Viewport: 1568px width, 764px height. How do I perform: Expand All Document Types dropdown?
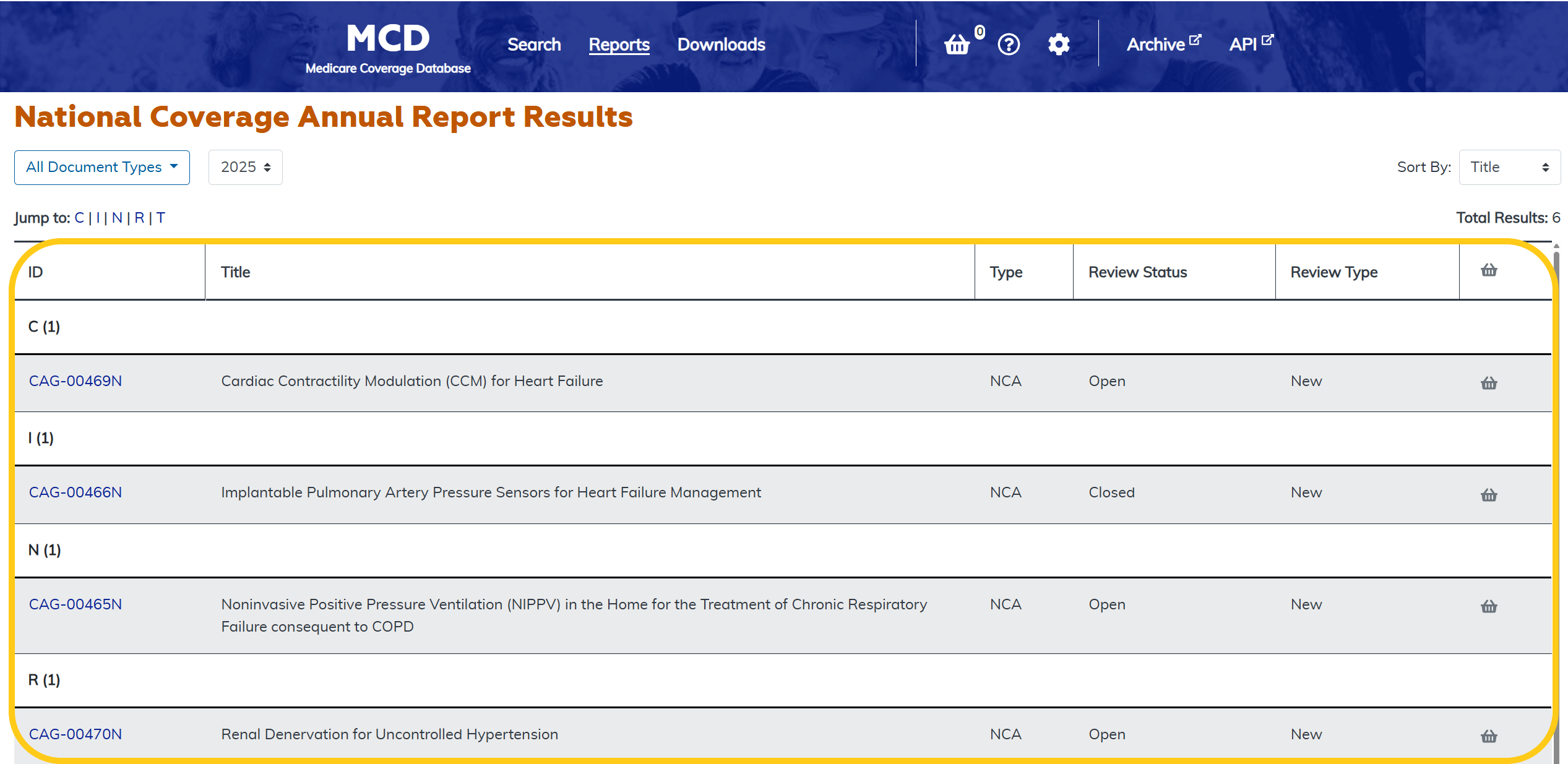coord(102,167)
